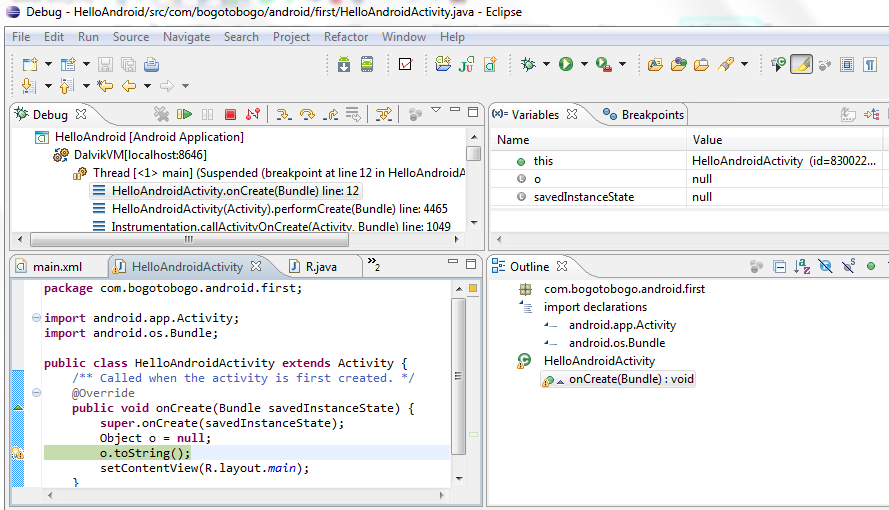Click the green Run launch button
The width and height of the screenshot is (889, 510).
pyautogui.click(x=566, y=64)
